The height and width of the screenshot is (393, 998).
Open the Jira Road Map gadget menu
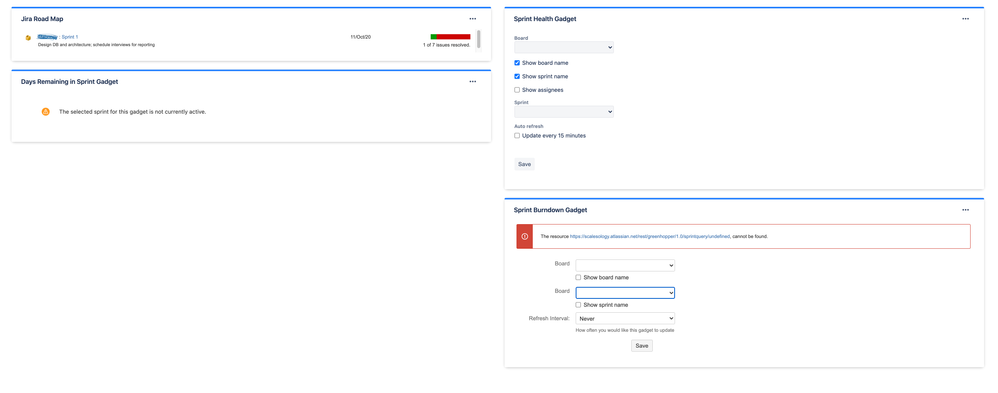(x=472, y=19)
